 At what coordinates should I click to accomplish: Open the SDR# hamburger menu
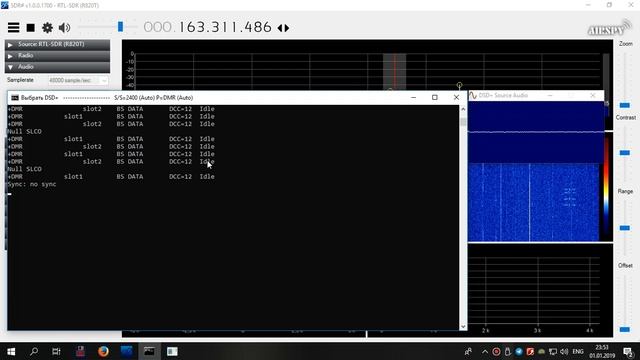(13, 28)
